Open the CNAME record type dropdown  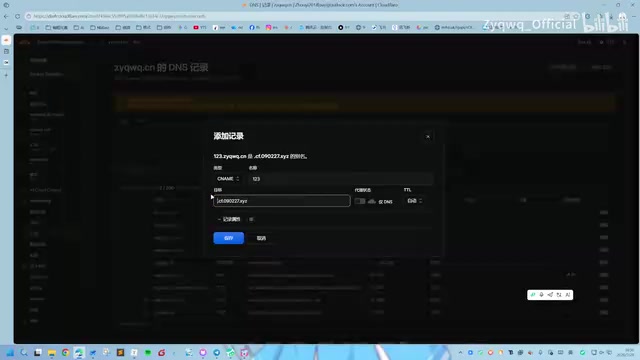pos(228,179)
